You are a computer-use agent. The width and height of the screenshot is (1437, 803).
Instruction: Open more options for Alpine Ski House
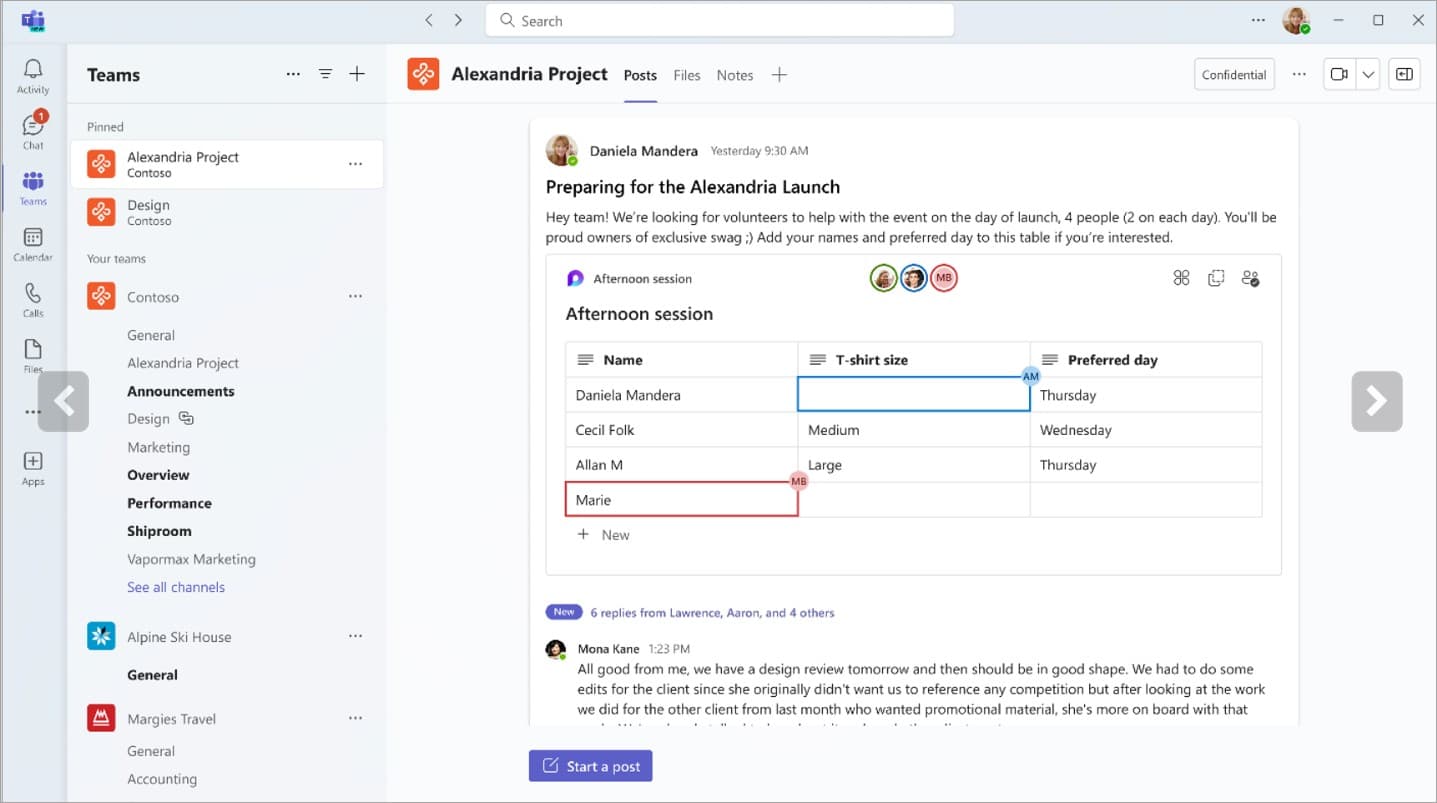tap(355, 636)
